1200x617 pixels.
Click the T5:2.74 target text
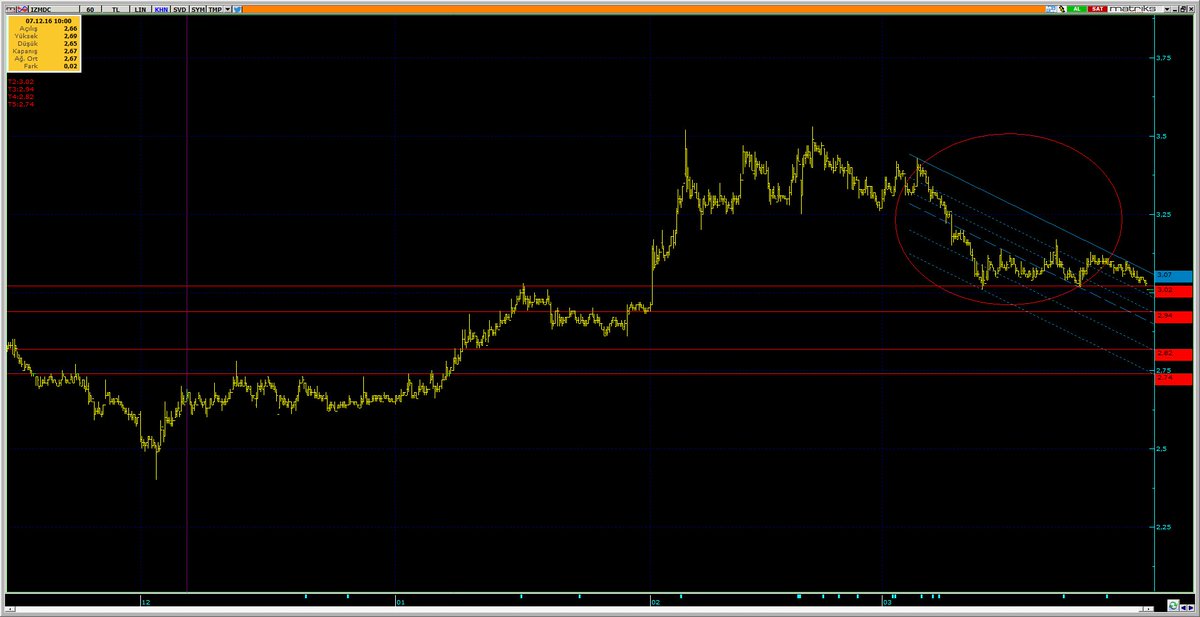click(x=21, y=104)
